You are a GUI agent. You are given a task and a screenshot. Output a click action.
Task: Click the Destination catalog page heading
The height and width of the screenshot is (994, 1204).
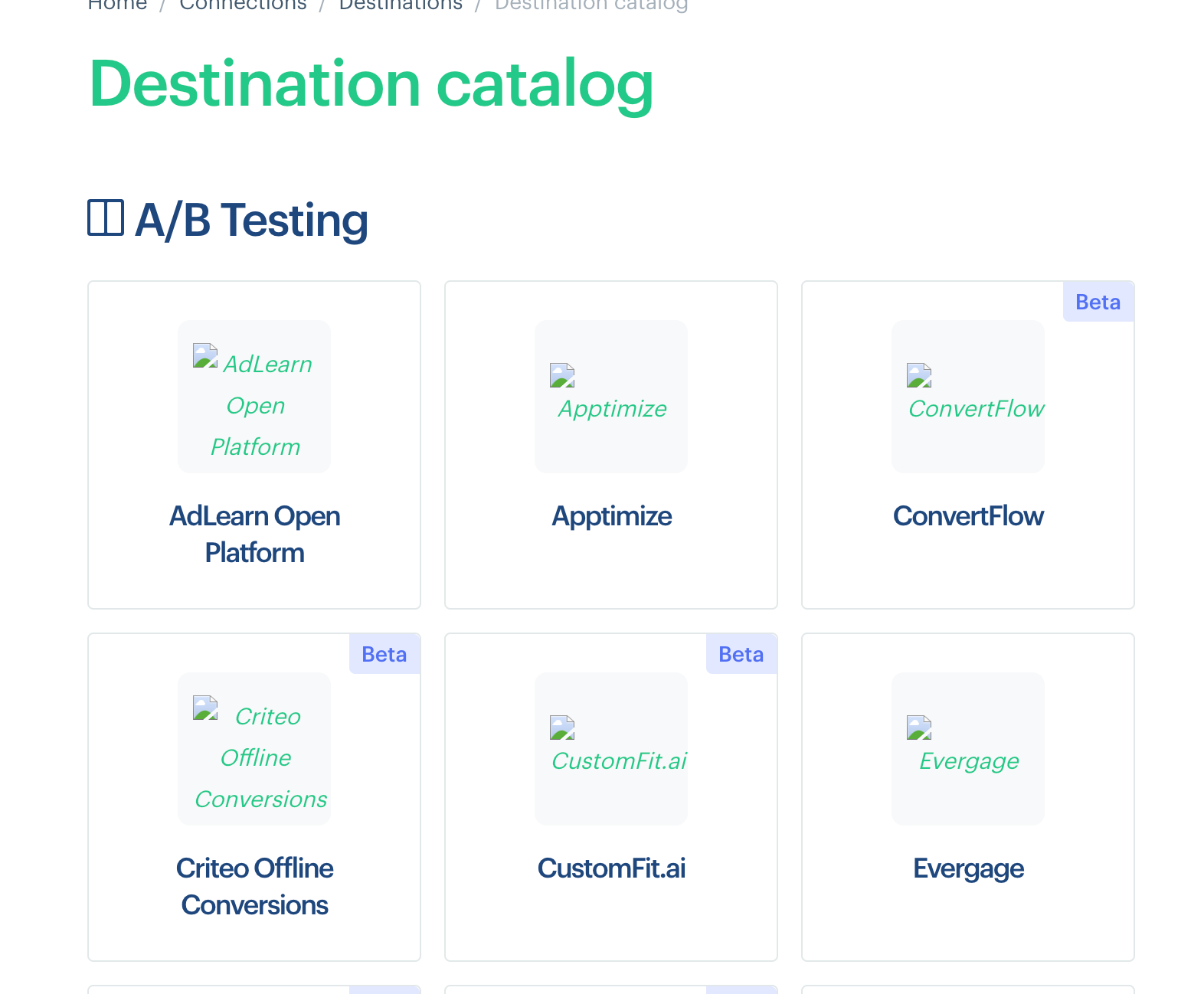click(x=371, y=84)
